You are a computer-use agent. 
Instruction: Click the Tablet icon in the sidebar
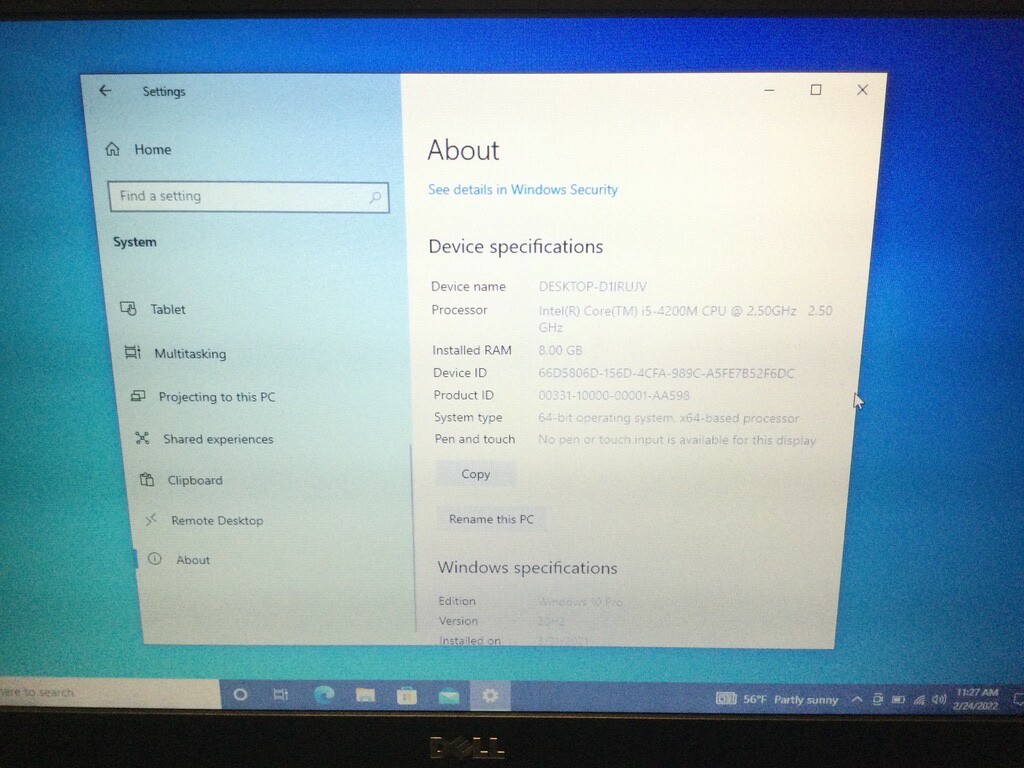point(128,308)
